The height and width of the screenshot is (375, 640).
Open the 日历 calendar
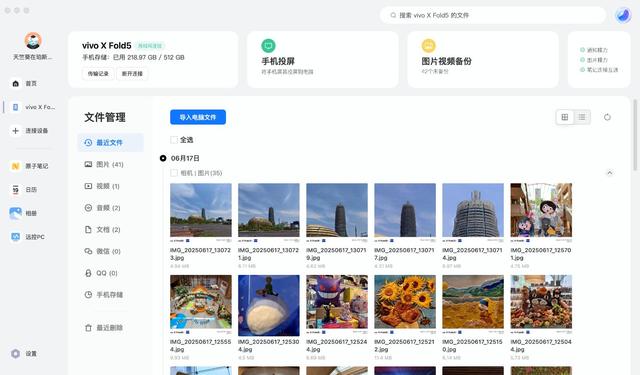[24, 190]
